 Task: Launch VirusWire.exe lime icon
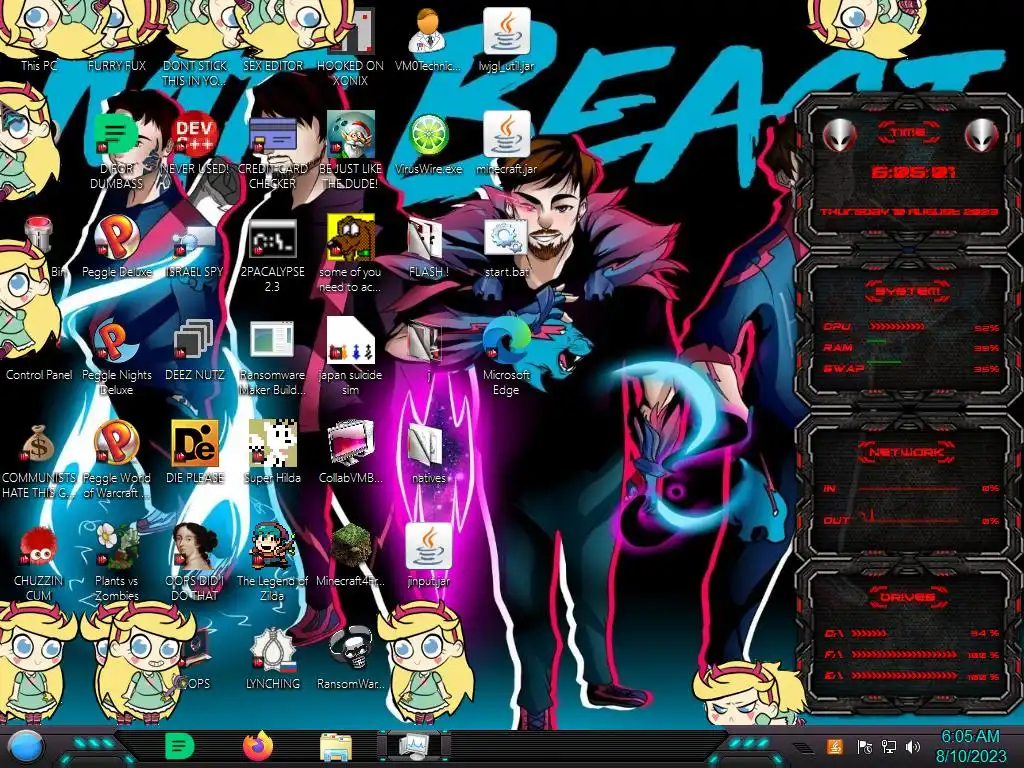coord(428,145)
